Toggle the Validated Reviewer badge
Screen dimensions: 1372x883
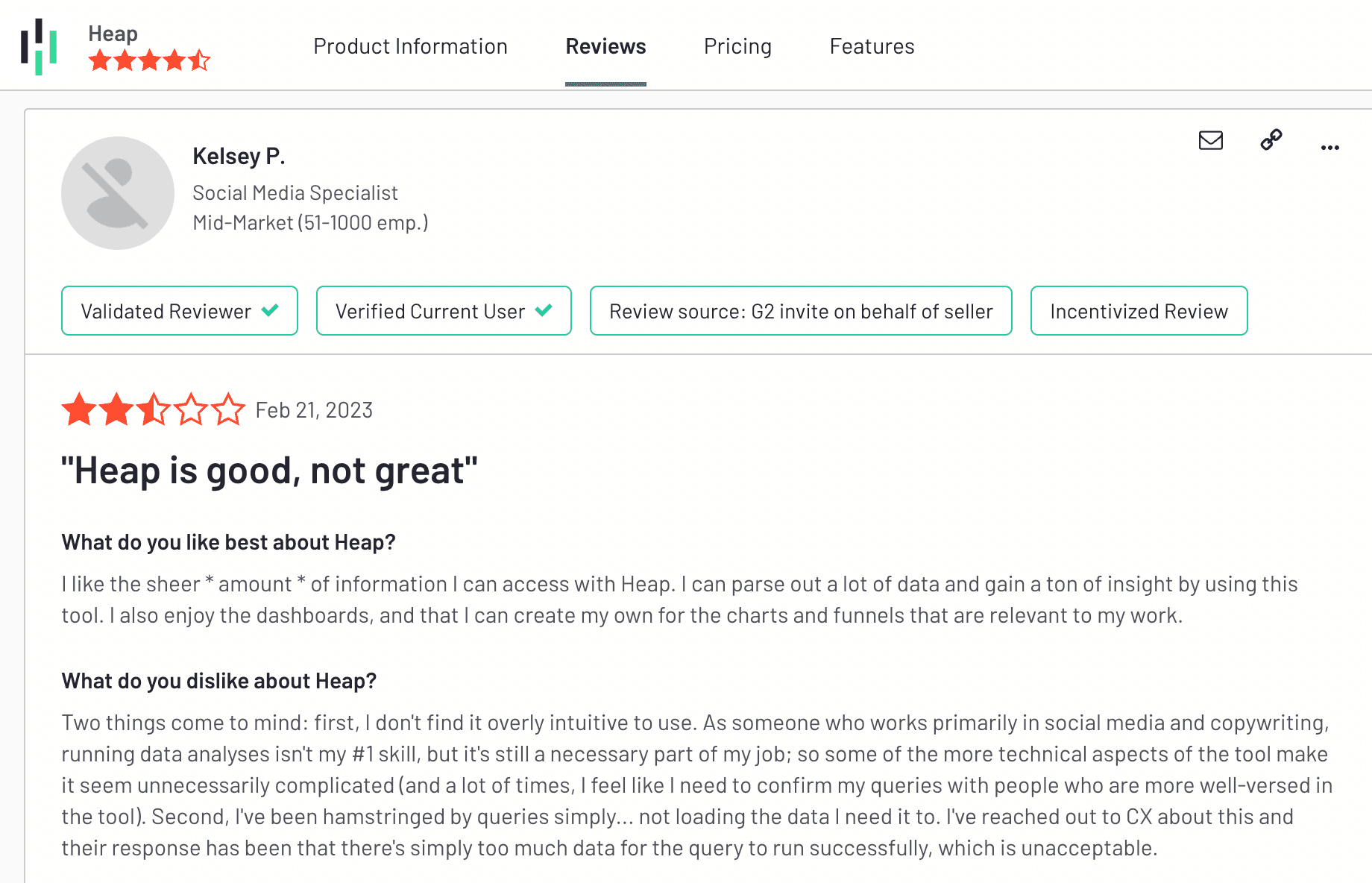click(179, 310)
